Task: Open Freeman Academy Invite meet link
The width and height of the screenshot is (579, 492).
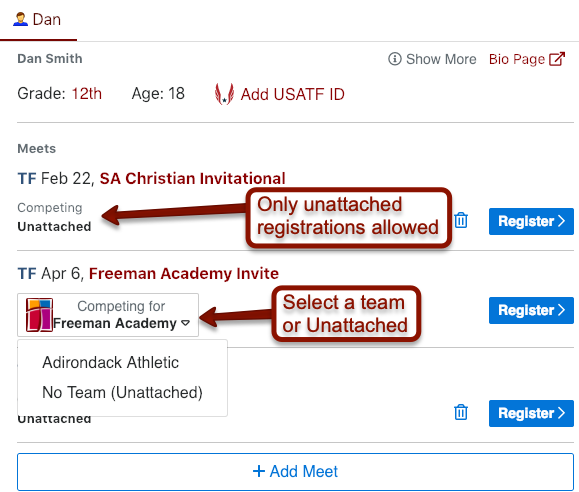Action: (x=184, y=274)
